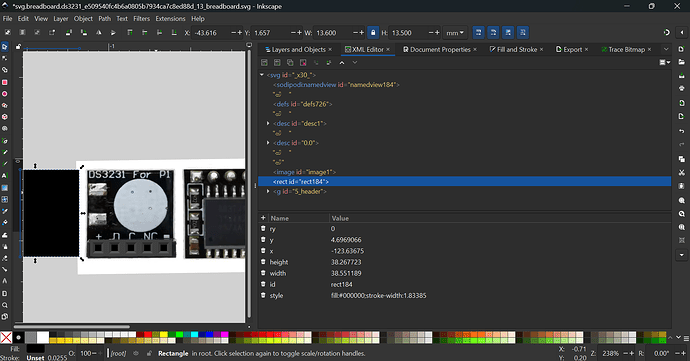This screenshot has height=361, width=690.
Task: Click delete node icon in XML Editor
Action: tap(303, 63)
